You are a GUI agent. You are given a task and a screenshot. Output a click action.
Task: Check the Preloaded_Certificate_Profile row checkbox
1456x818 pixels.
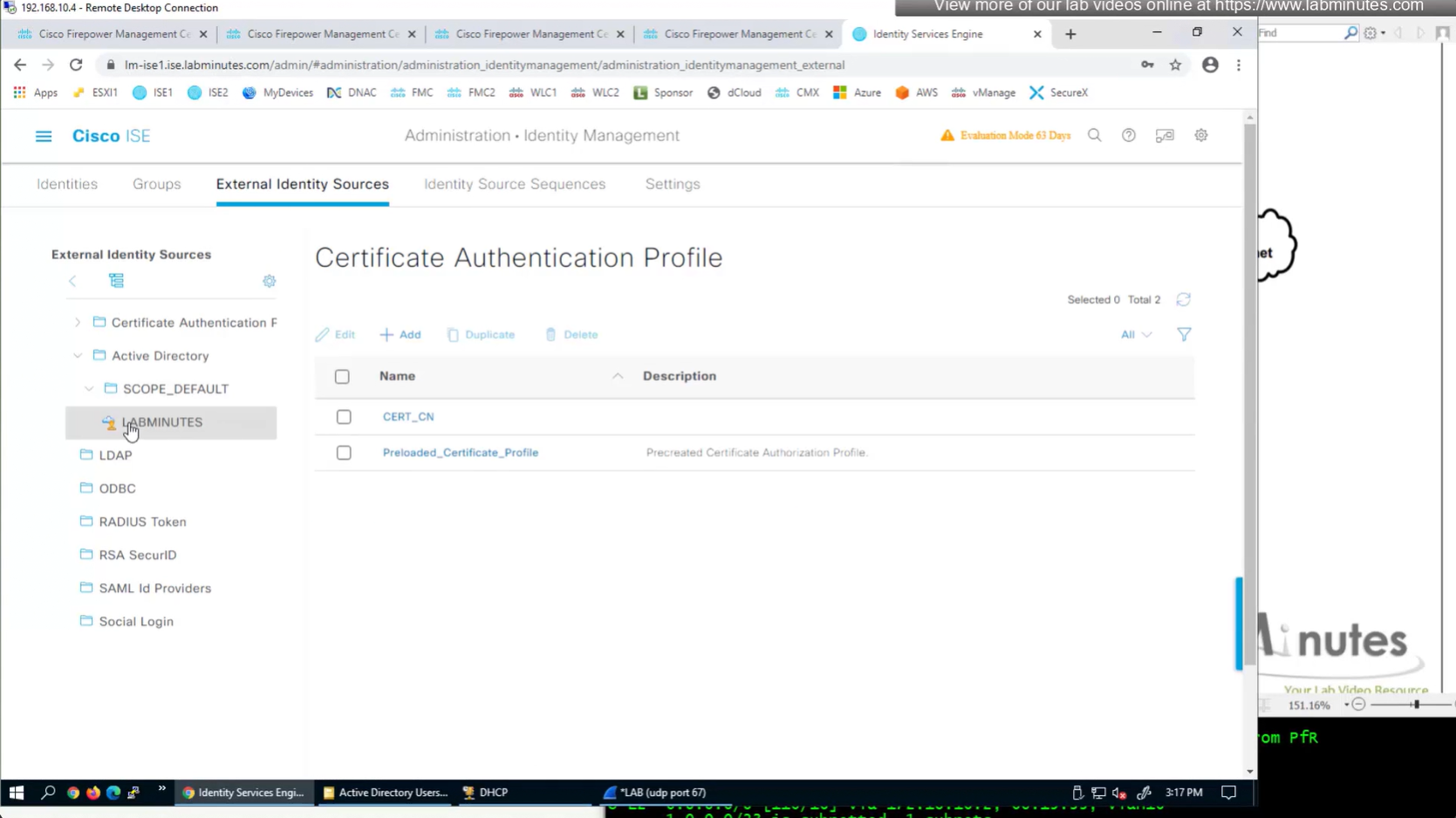(x=344, y=453)
